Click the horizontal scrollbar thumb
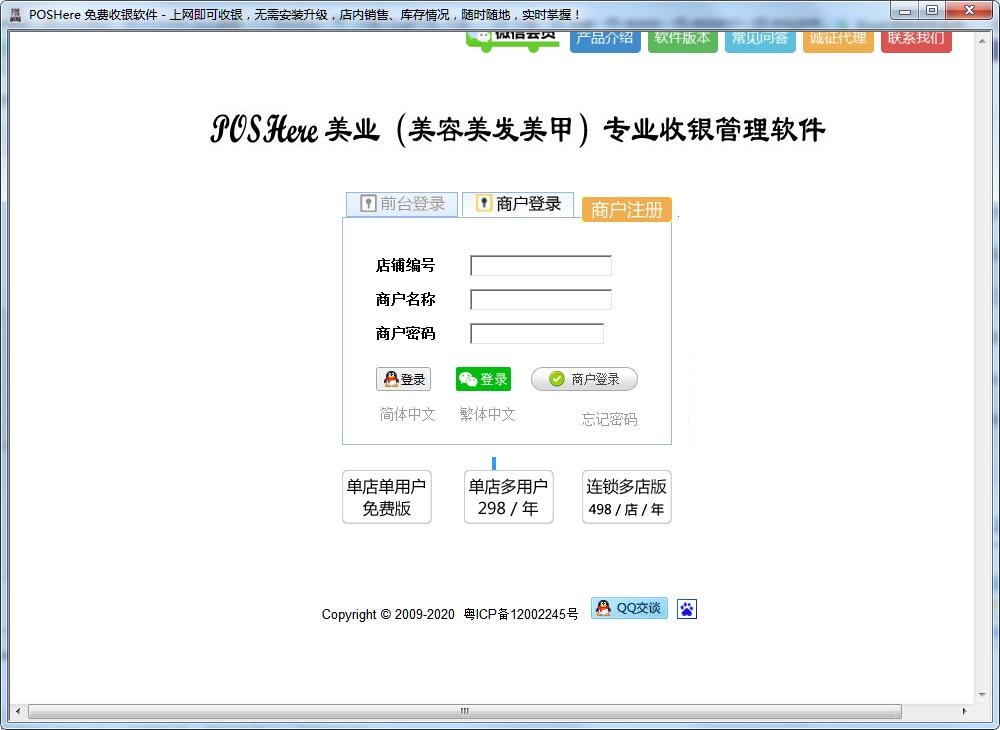This screenshot has width=1000, height=730. 465,711
